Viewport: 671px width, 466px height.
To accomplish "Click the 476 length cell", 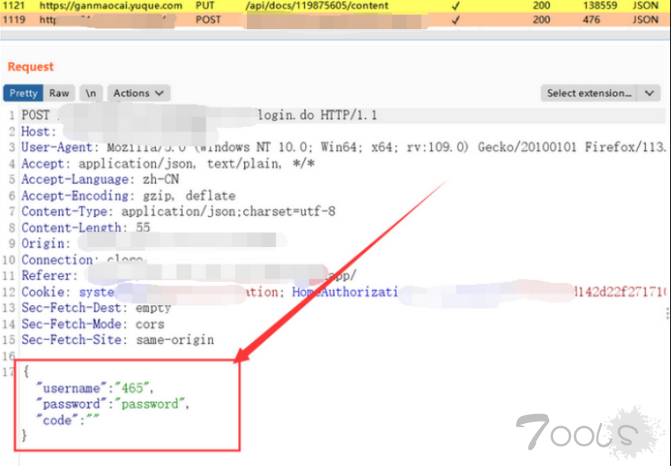I will click(x=591, y=20).
